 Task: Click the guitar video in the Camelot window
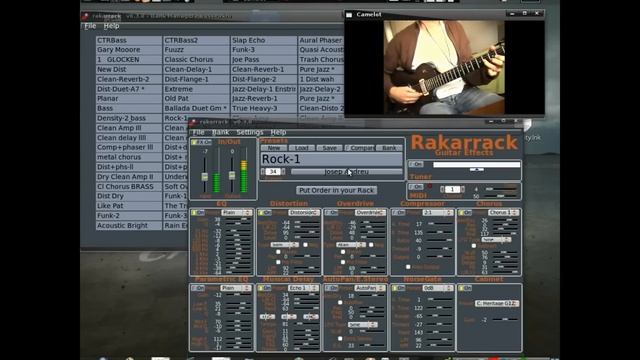tap(444, 67)
